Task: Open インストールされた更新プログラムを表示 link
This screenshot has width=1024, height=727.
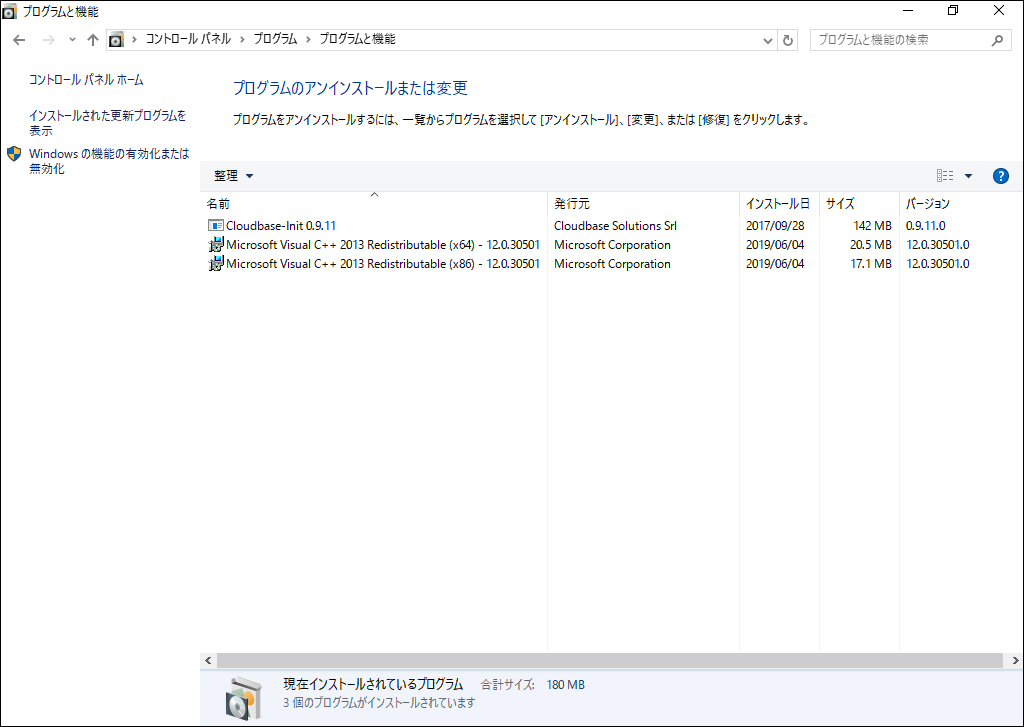Action: pyautogui.click(x=108, y=123)
